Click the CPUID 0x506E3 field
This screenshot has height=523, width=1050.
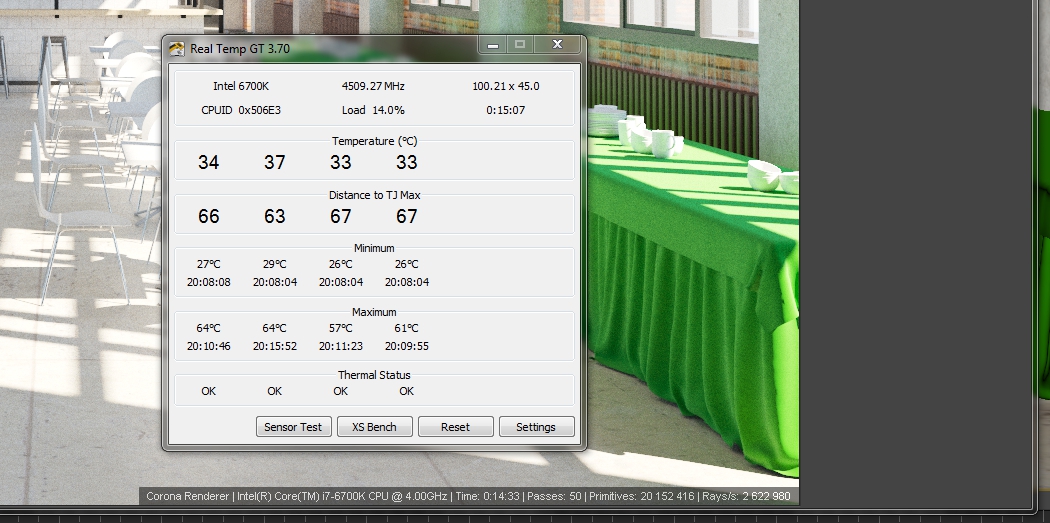click(x=241, y=110)
